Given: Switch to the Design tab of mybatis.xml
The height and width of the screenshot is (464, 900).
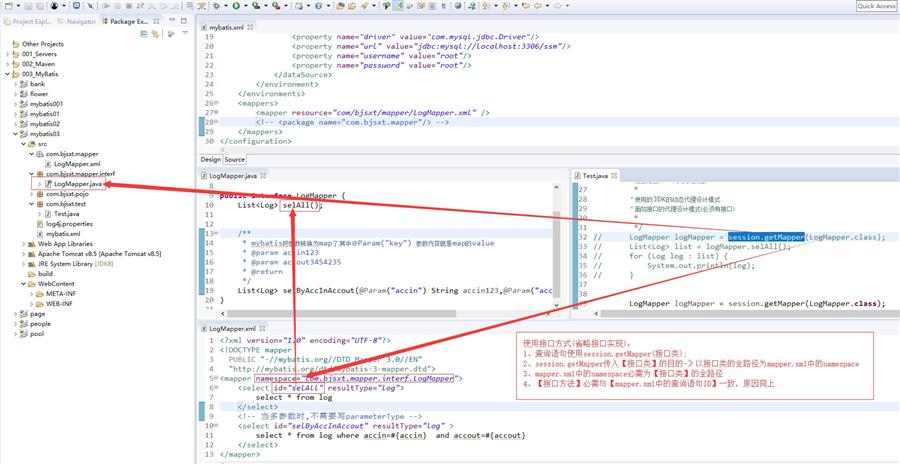Looking at the screenshot, I should pos(210,160).
